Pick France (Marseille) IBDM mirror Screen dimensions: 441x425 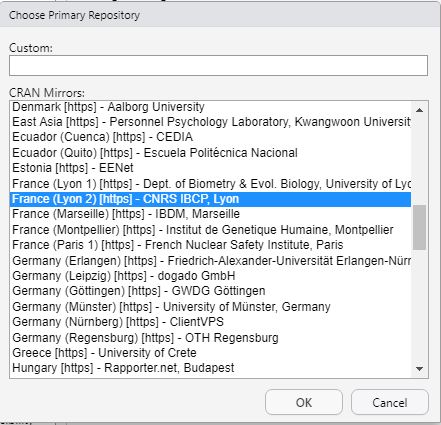tap(210, 214)
